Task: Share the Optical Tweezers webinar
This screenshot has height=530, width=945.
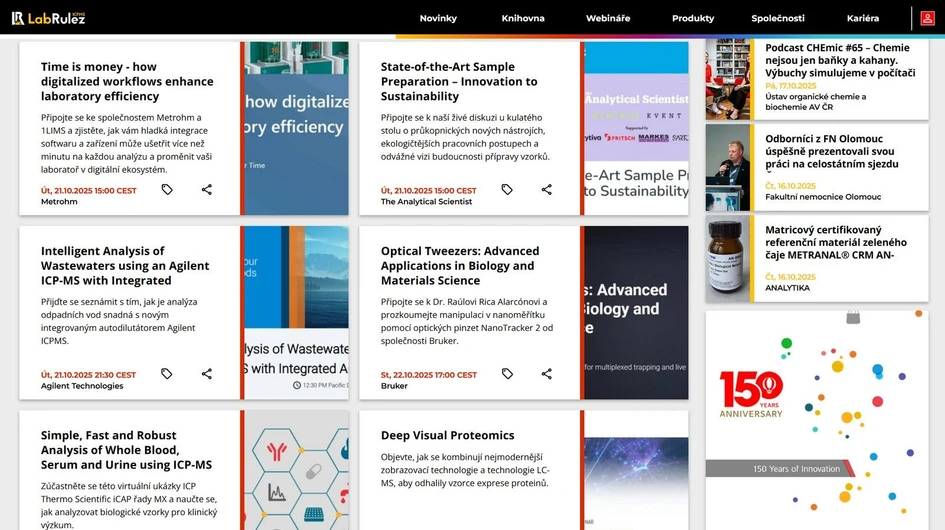Action: [547, 374]
